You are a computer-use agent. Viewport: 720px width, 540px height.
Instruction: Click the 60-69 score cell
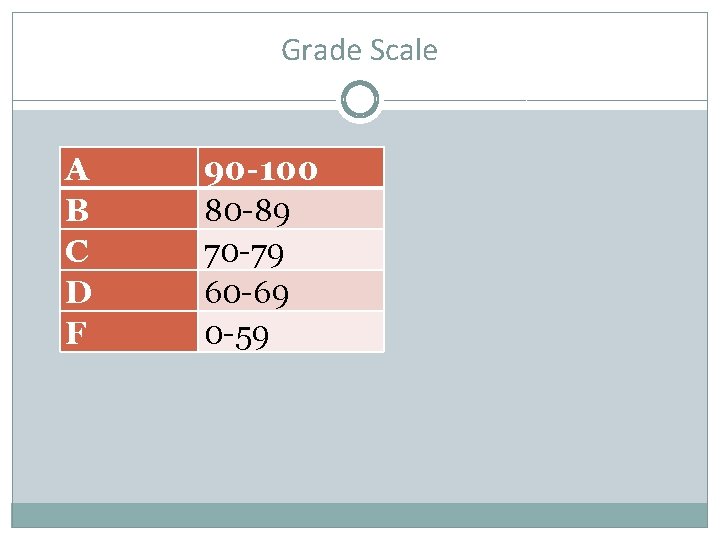[291, 291]
